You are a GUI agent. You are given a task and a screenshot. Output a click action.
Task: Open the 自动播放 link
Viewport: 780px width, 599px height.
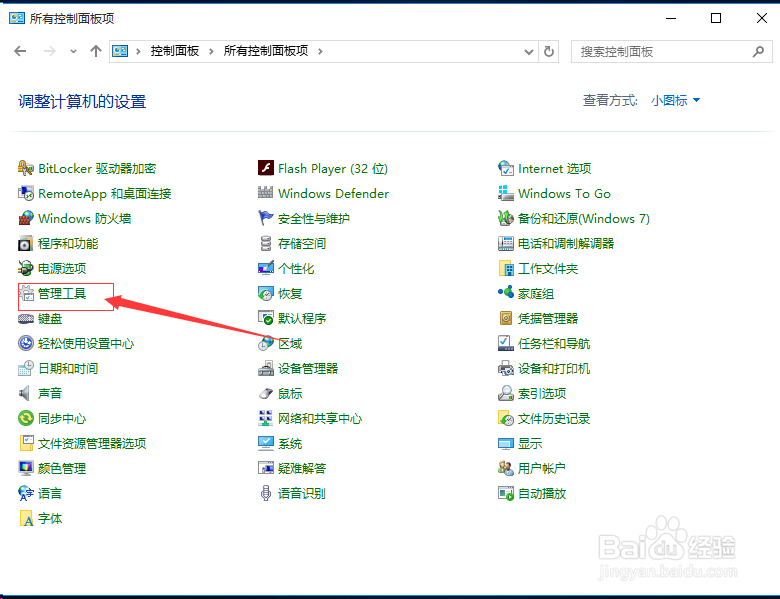[x=542, y=494]
